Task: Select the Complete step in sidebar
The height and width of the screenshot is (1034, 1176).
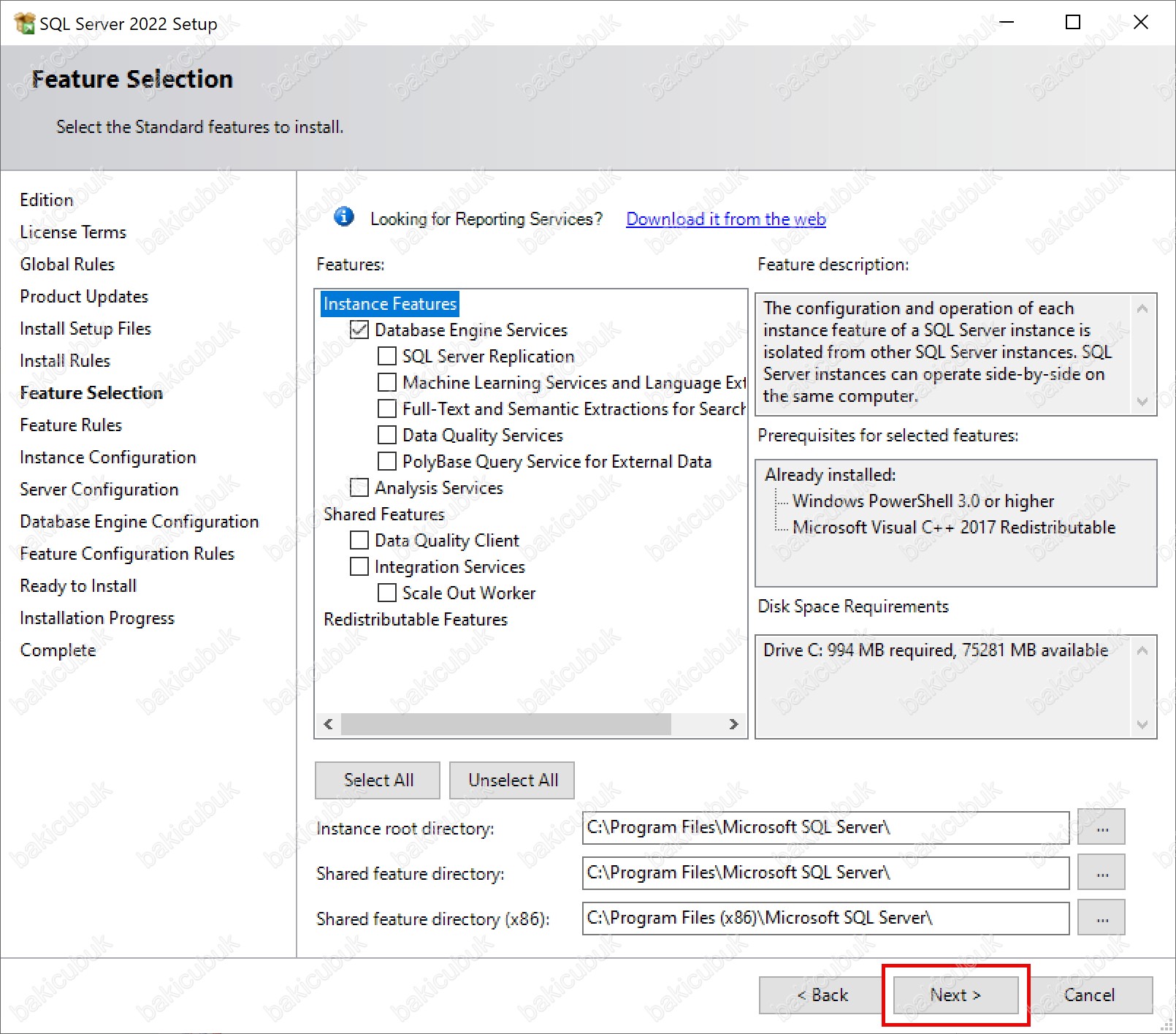Action: (58, 650)
